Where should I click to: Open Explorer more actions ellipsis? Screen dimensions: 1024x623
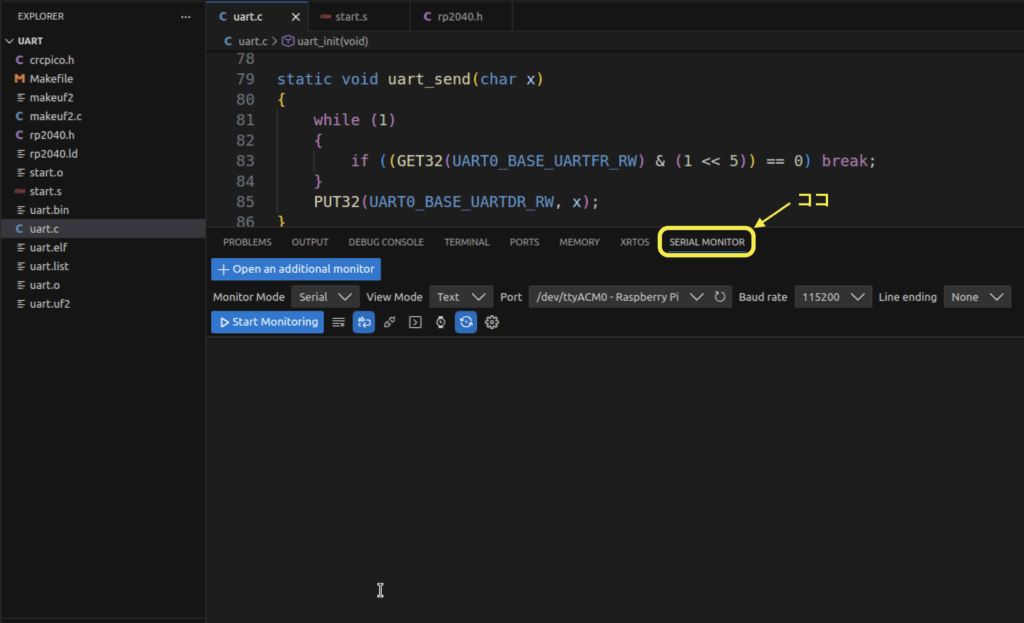185,17
